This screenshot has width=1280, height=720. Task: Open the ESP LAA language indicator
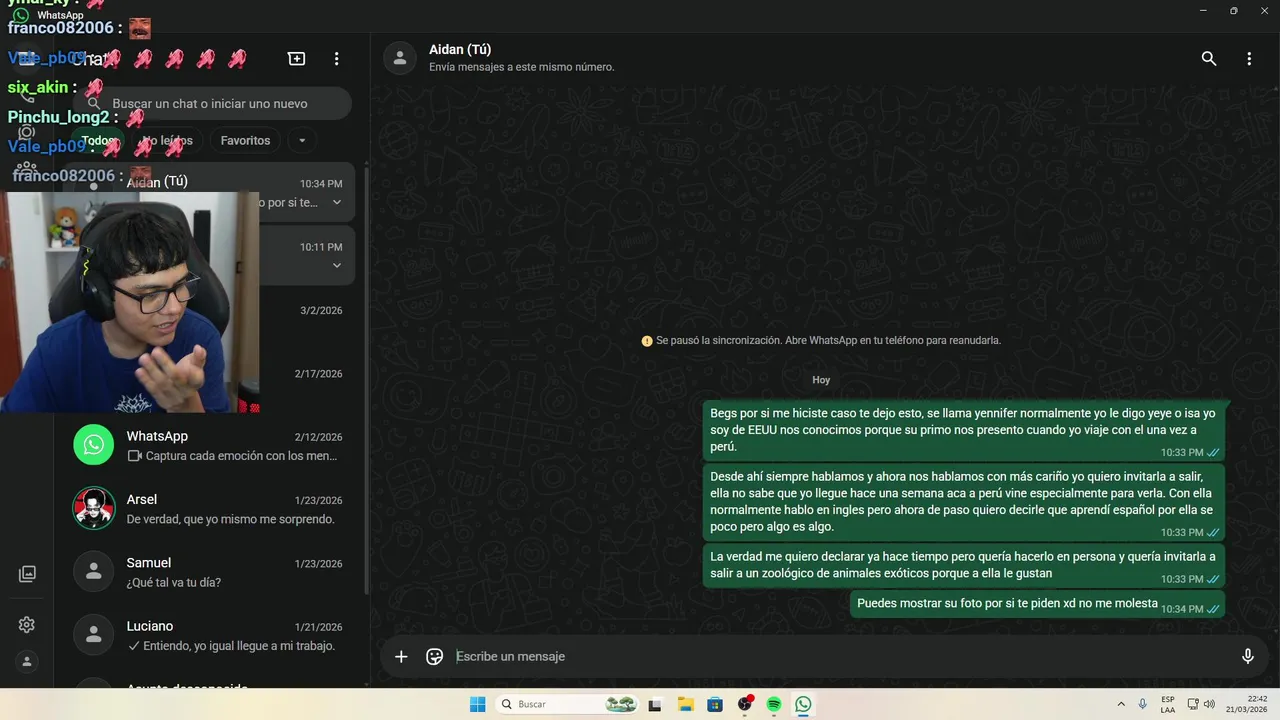[x=1168, y=704]
